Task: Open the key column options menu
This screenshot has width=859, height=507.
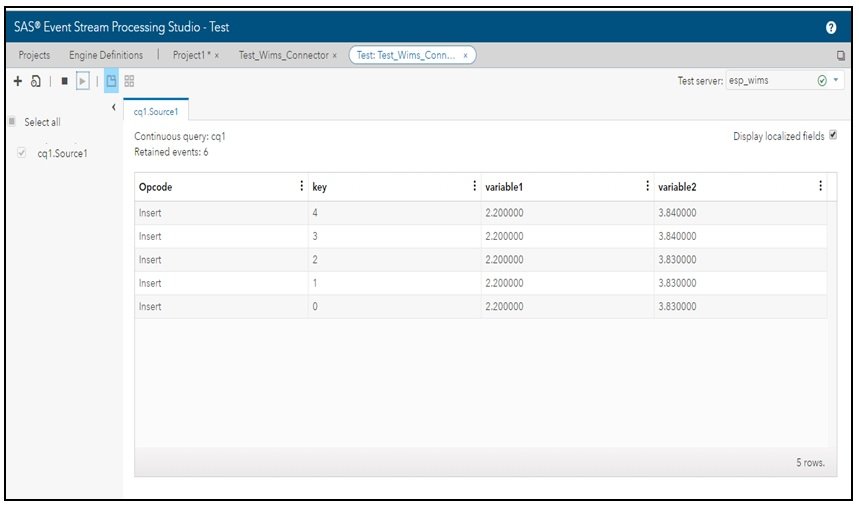Action: point(474,186)
